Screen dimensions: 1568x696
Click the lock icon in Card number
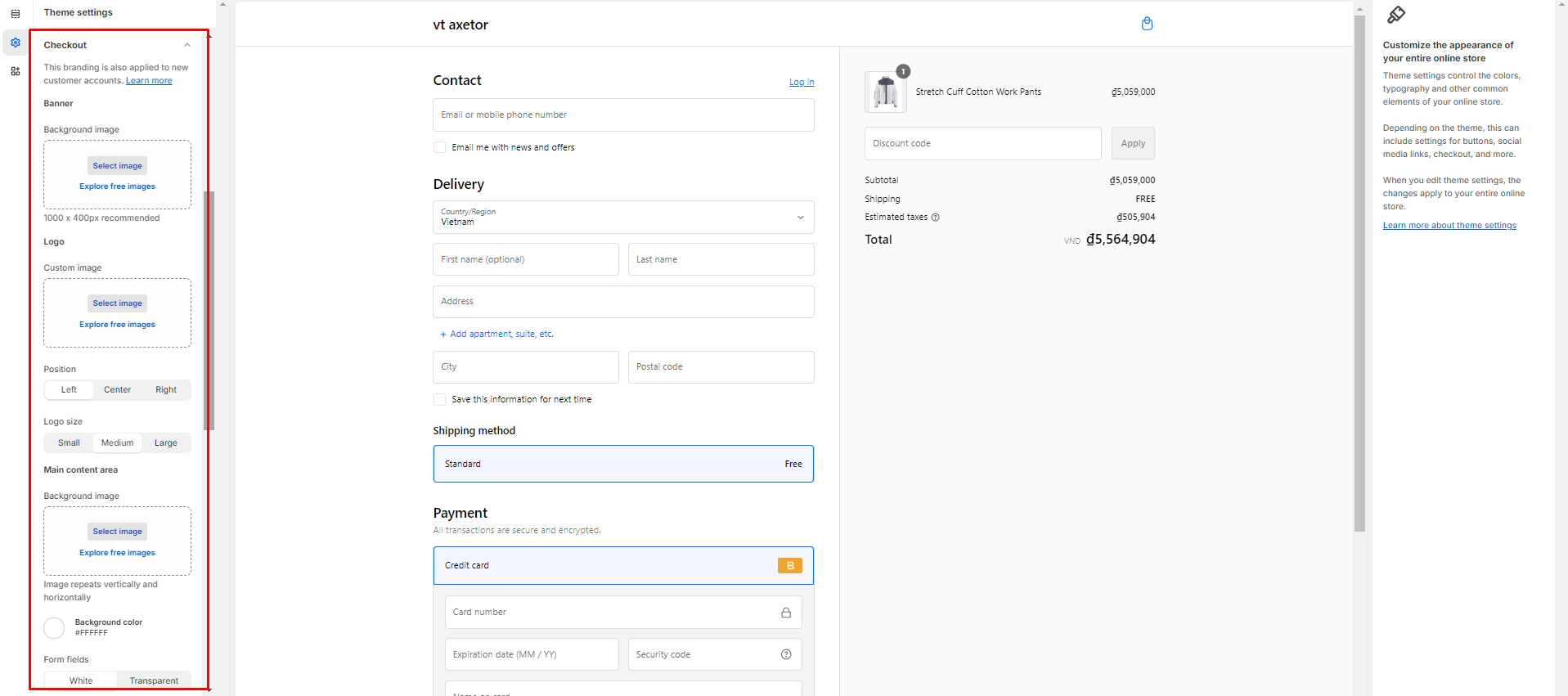pos(786,613)
